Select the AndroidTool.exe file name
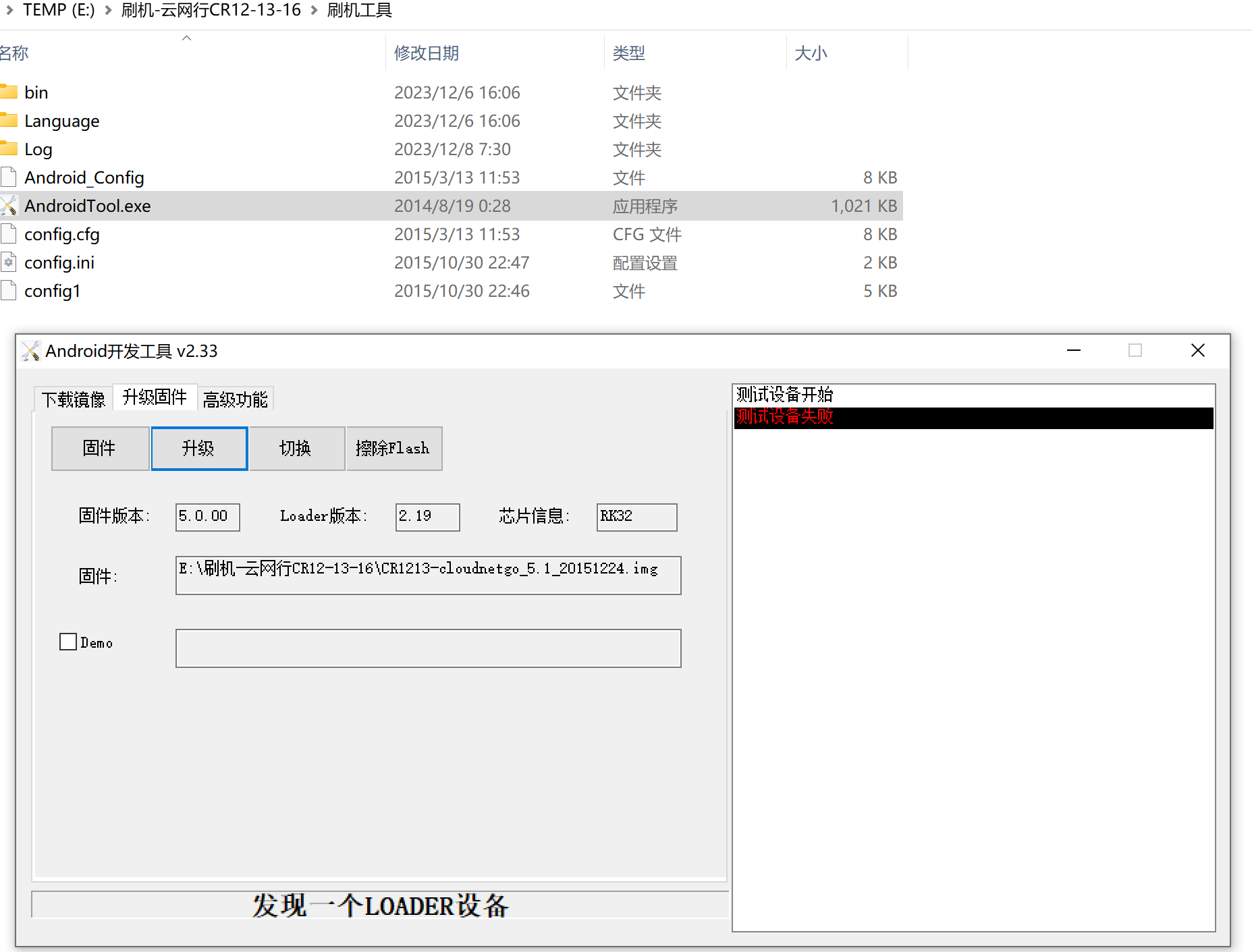The height and width of the screenshot is (952, 1252). pyautogui.click(x=88, y=205)
